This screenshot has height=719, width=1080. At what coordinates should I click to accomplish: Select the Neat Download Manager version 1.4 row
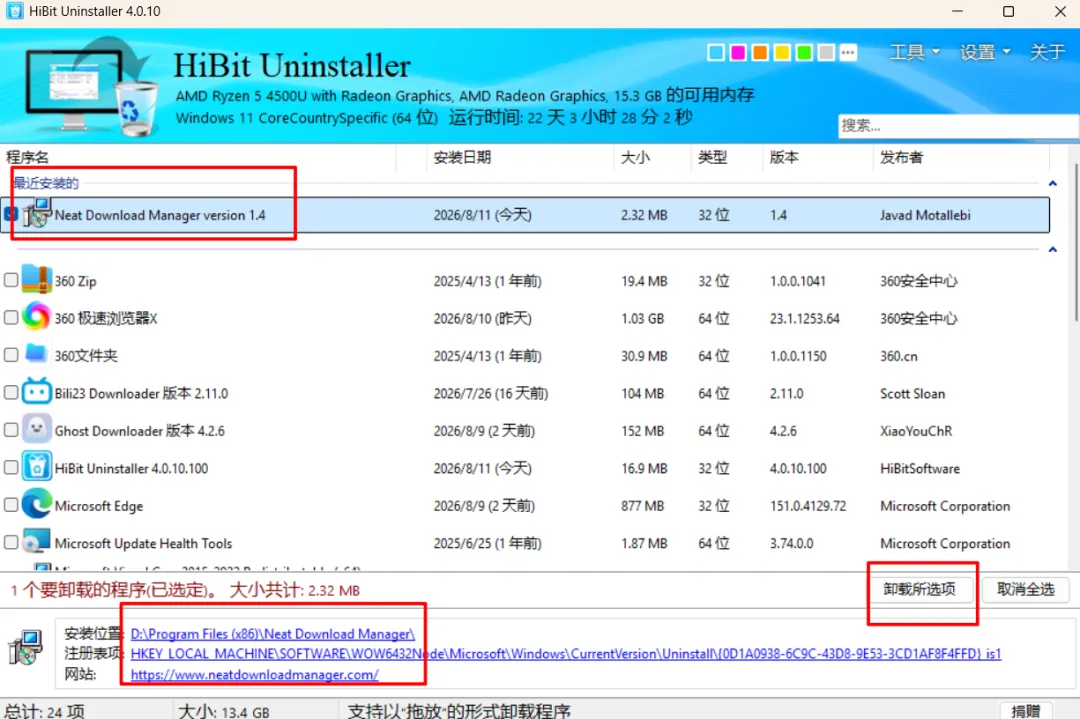(x=526, y=215)
